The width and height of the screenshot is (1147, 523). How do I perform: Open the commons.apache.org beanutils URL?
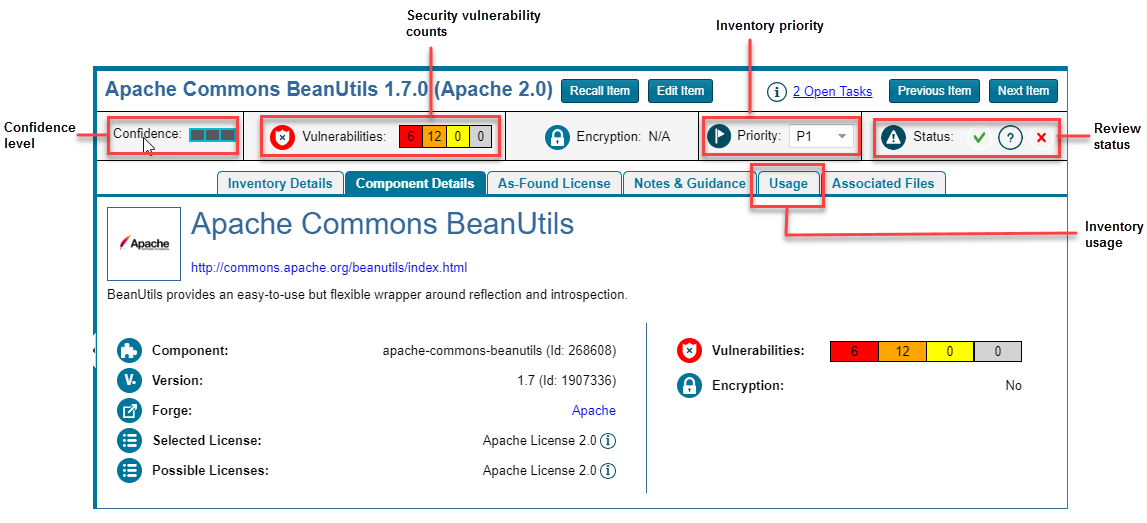coord(329,268)
